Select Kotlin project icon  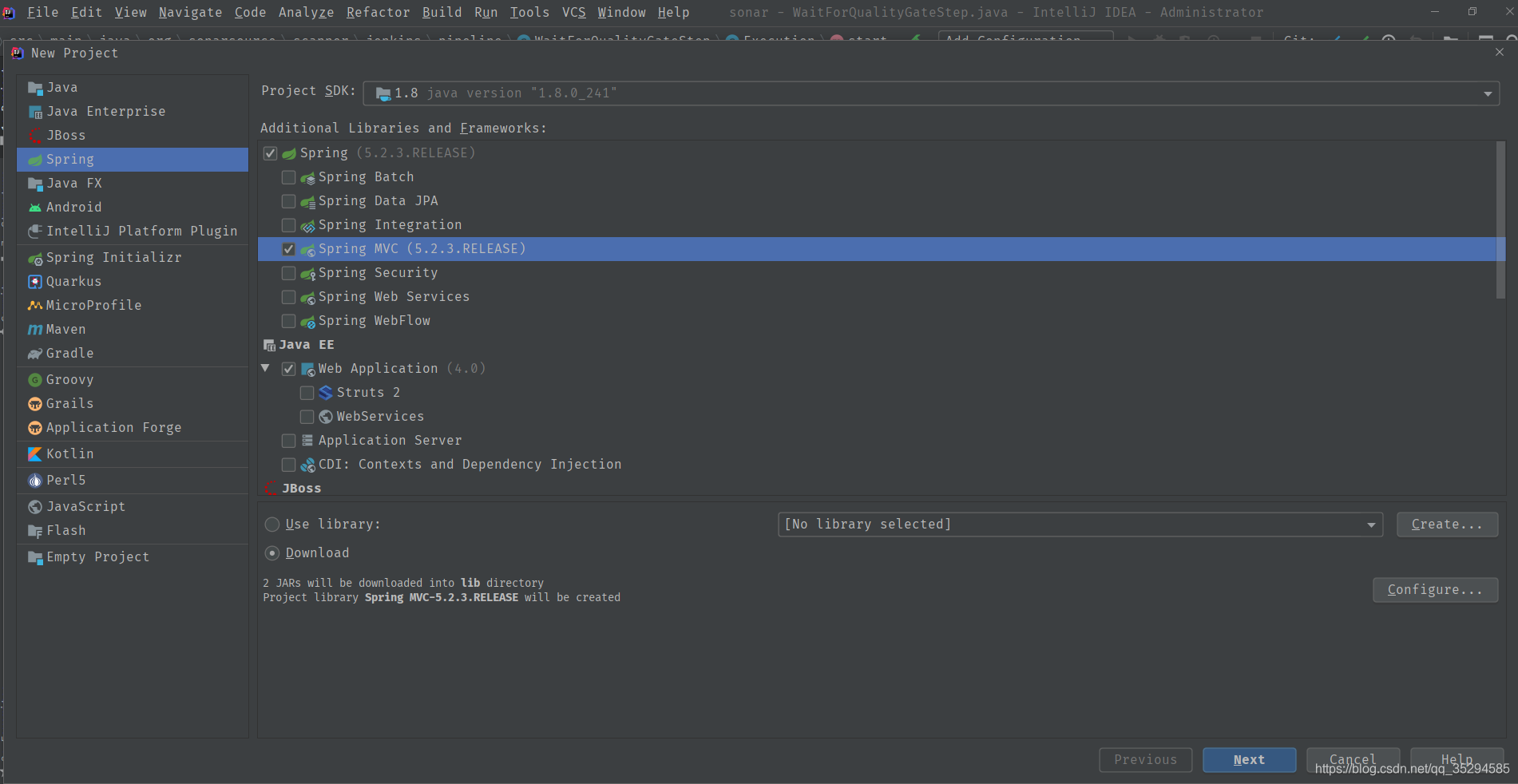(35, 454)
